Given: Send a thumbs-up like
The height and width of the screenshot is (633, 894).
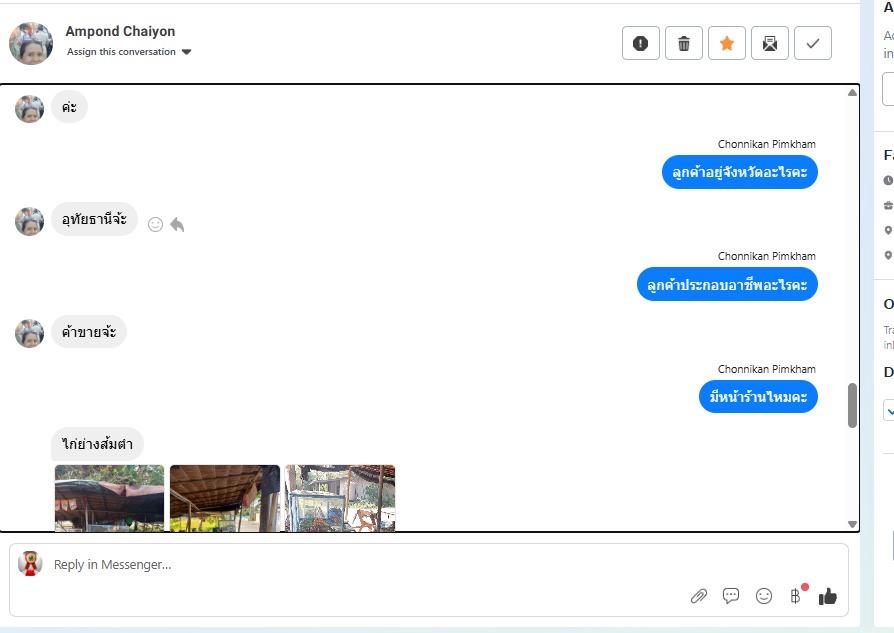Looking at the screenshot, I should (827, 596).
